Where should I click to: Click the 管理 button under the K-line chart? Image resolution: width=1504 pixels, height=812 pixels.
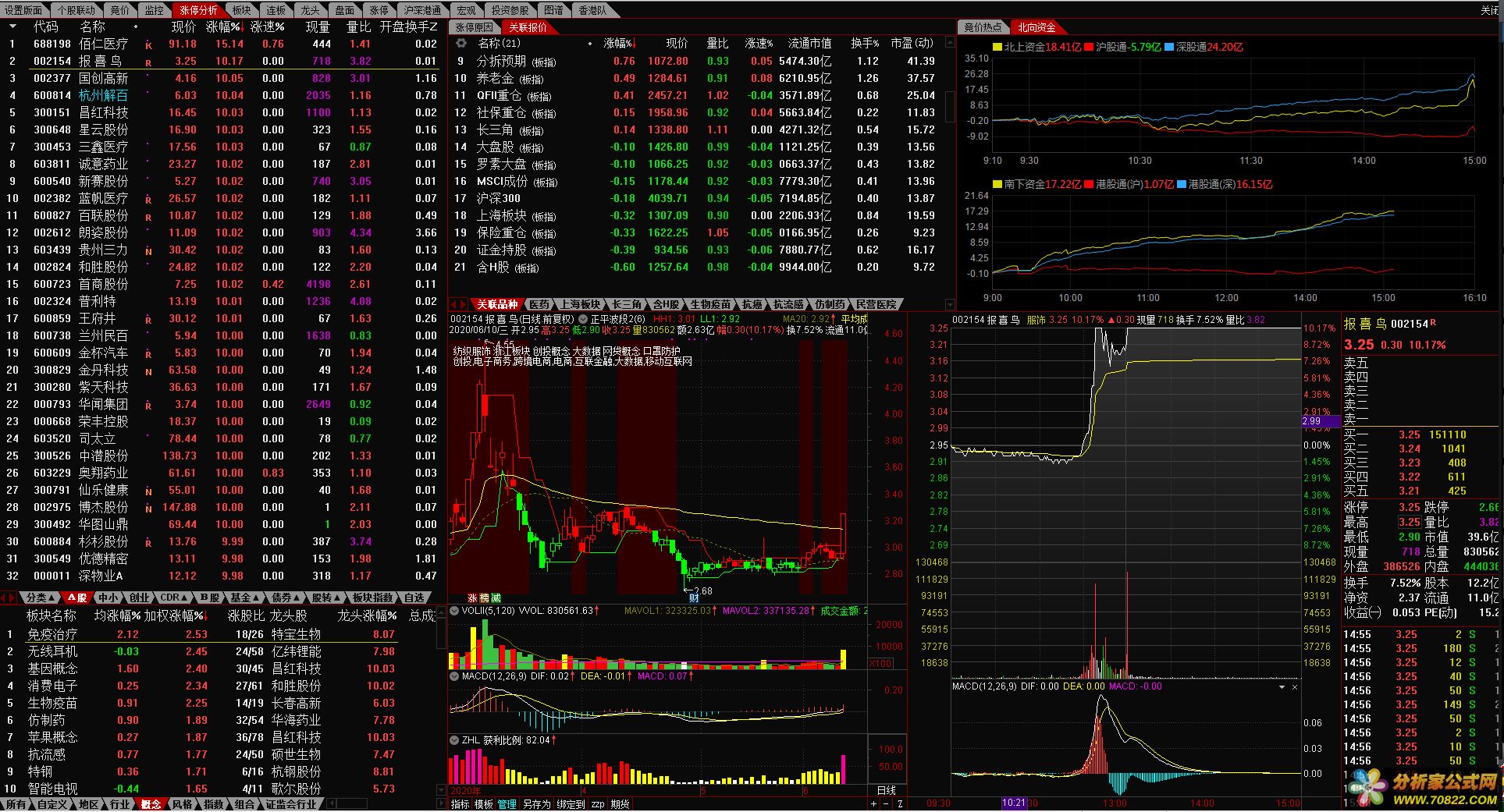pyautogui.click(x=507, y=804)
